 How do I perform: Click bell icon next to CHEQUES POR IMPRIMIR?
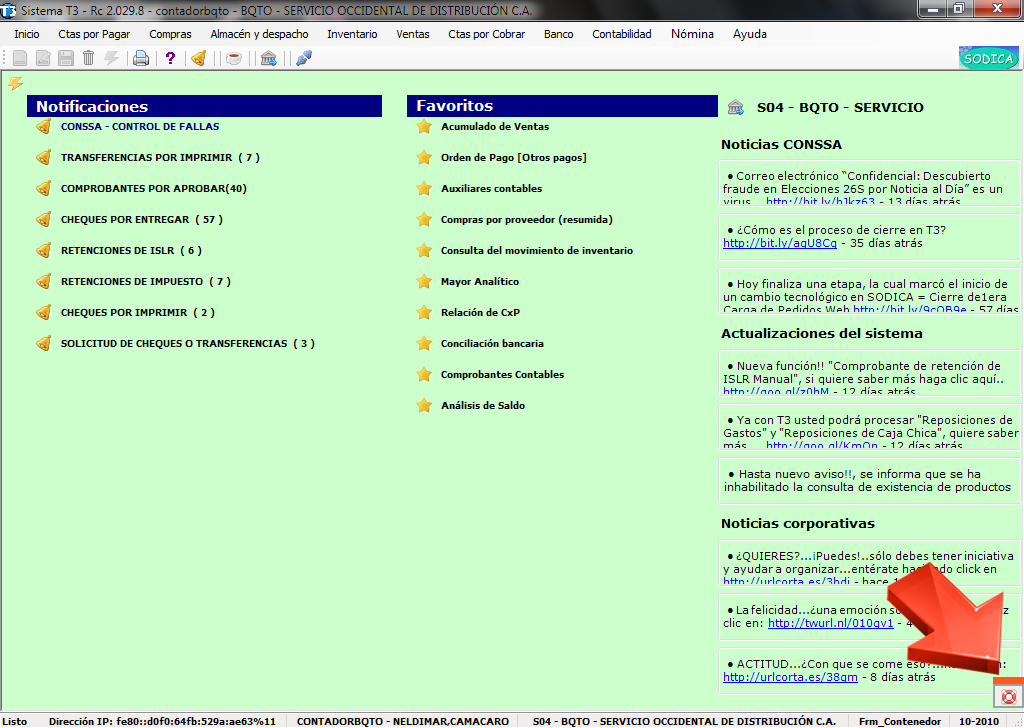tap(44, 312)
